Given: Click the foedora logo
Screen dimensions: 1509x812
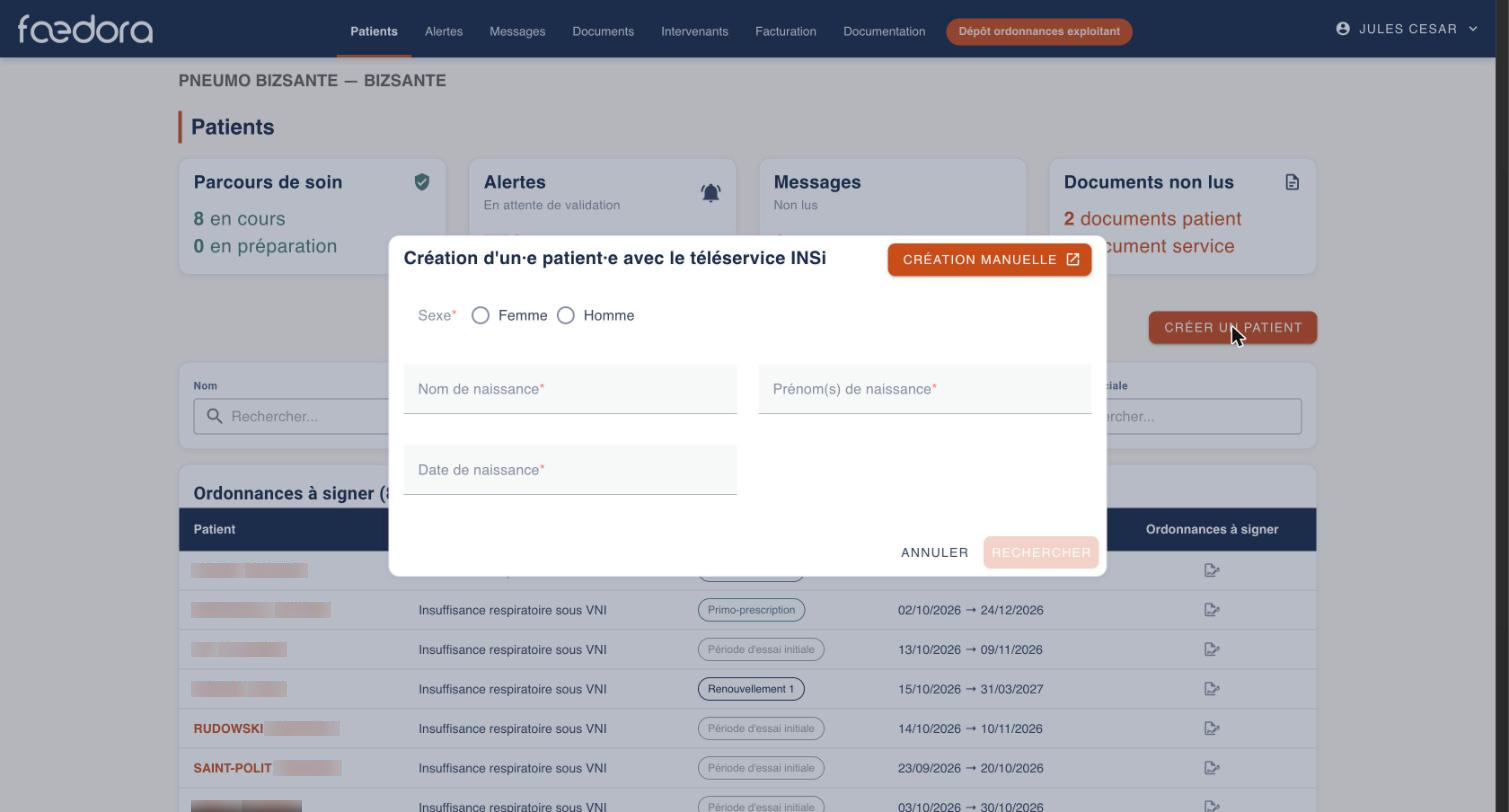Looking at the screenshot, I should (85, 29).
